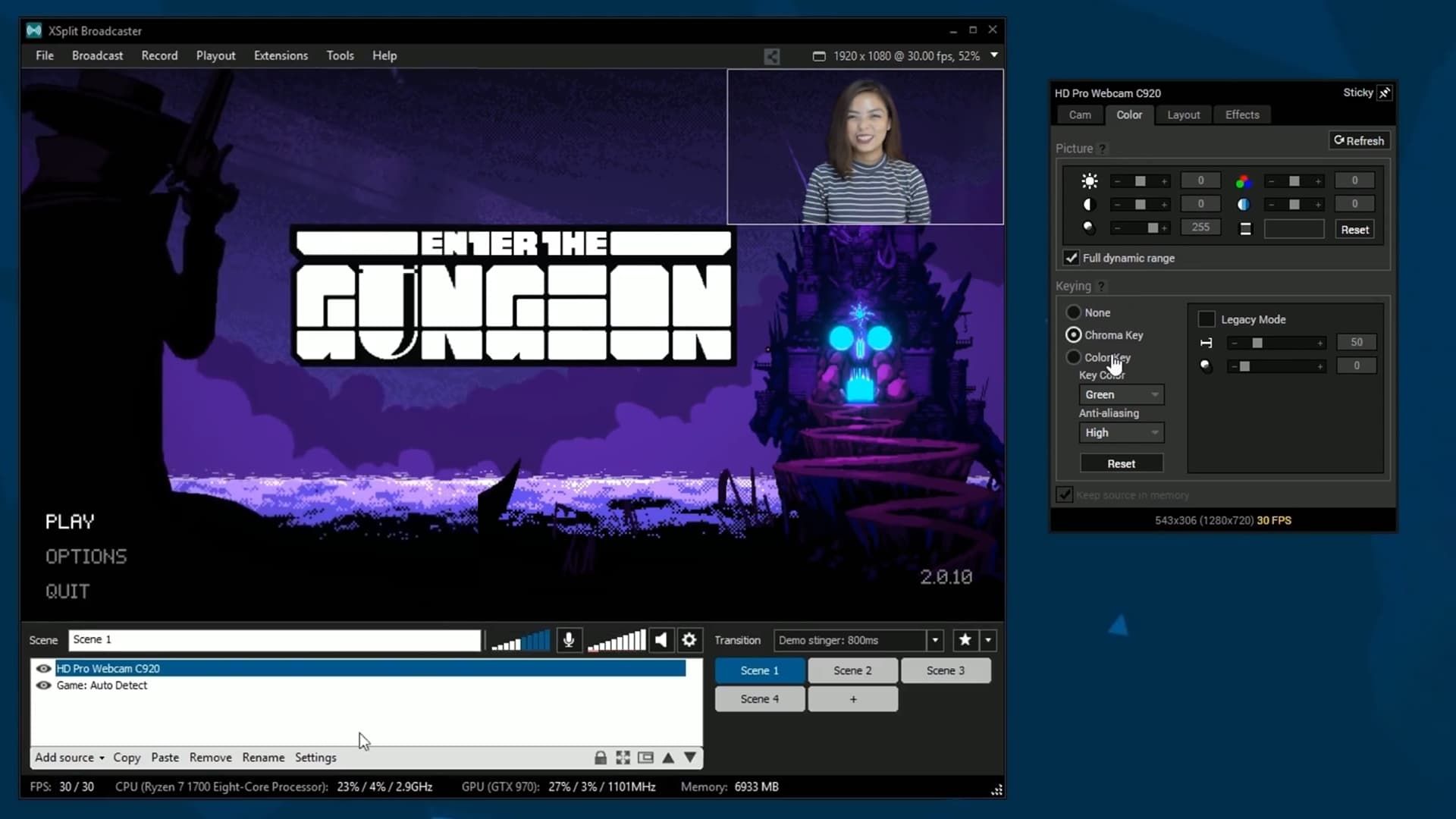The image size is (1456, 819).
Task: Click Remove under the sources list
Action: 211,758
